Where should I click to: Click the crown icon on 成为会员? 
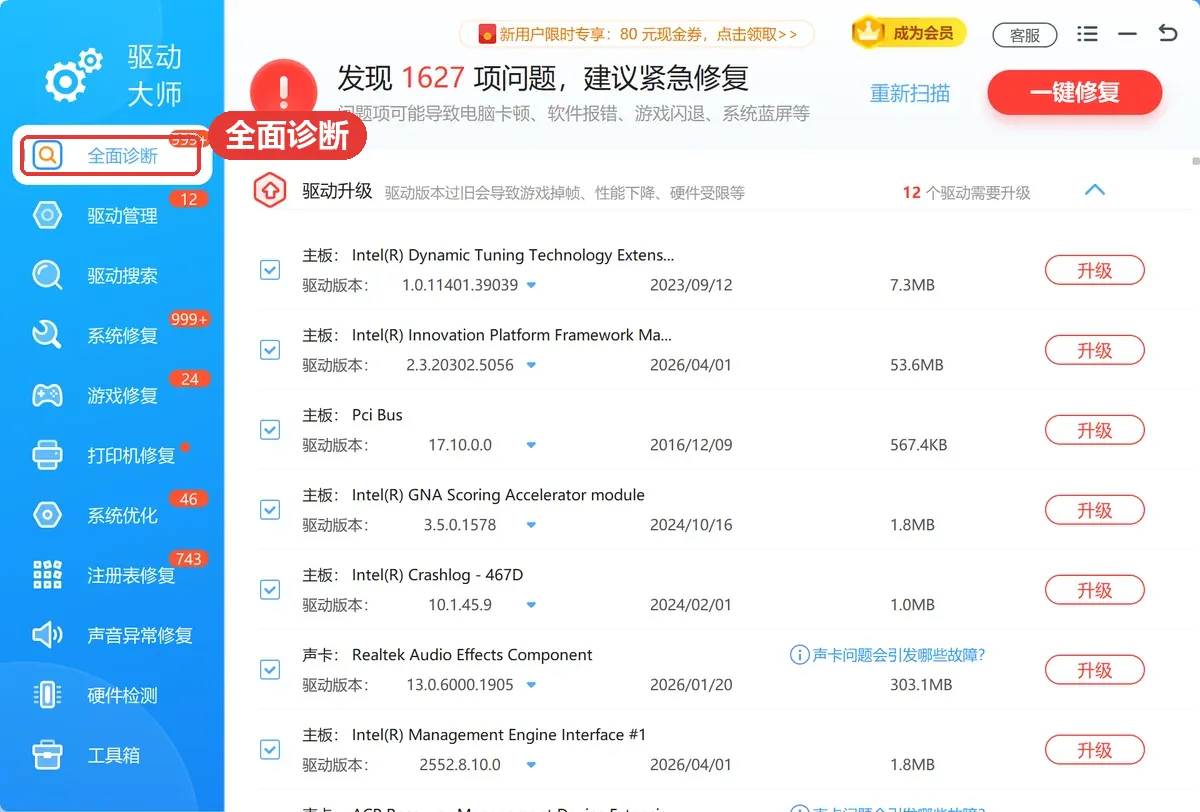[869, 33]
